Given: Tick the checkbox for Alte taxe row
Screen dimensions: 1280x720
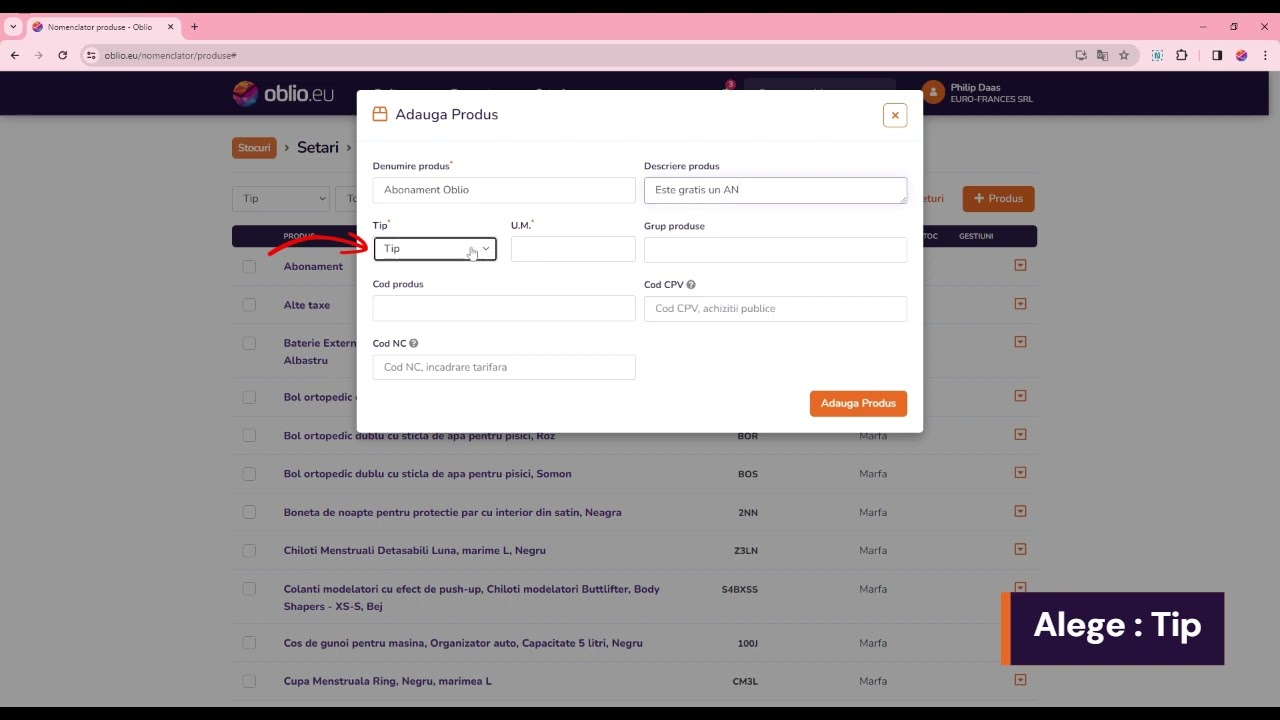Looking at the screenshot, I should coord(249,305).
